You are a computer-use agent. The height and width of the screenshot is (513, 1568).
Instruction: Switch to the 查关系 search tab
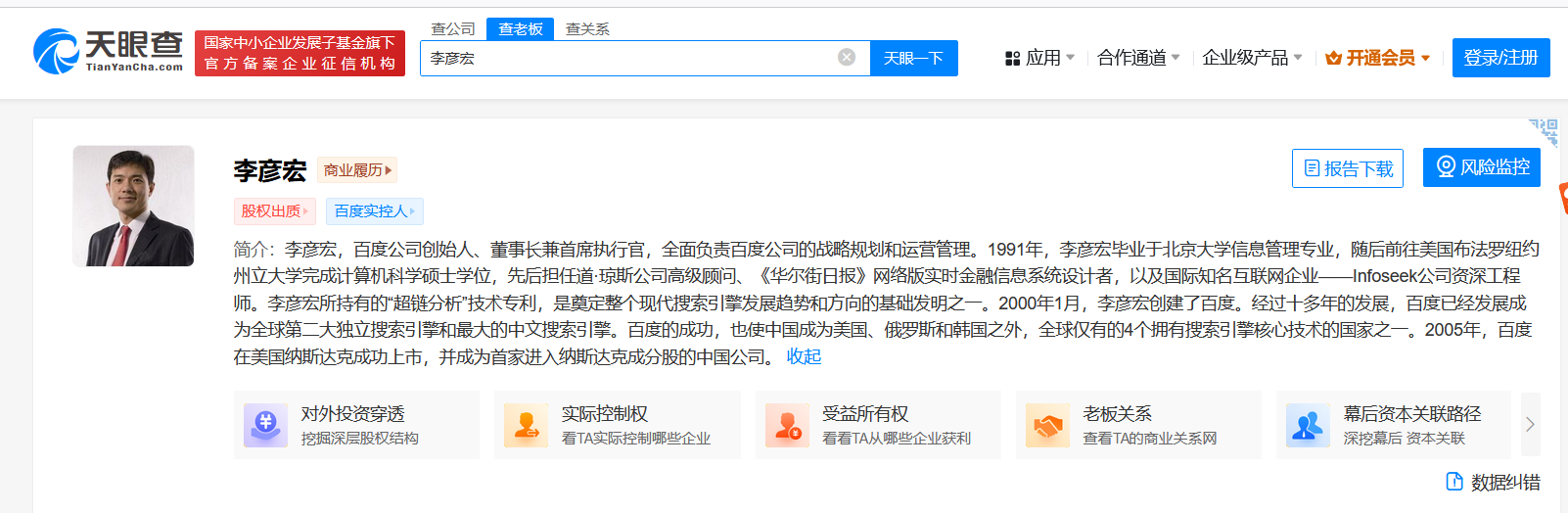tap(587, 29)
